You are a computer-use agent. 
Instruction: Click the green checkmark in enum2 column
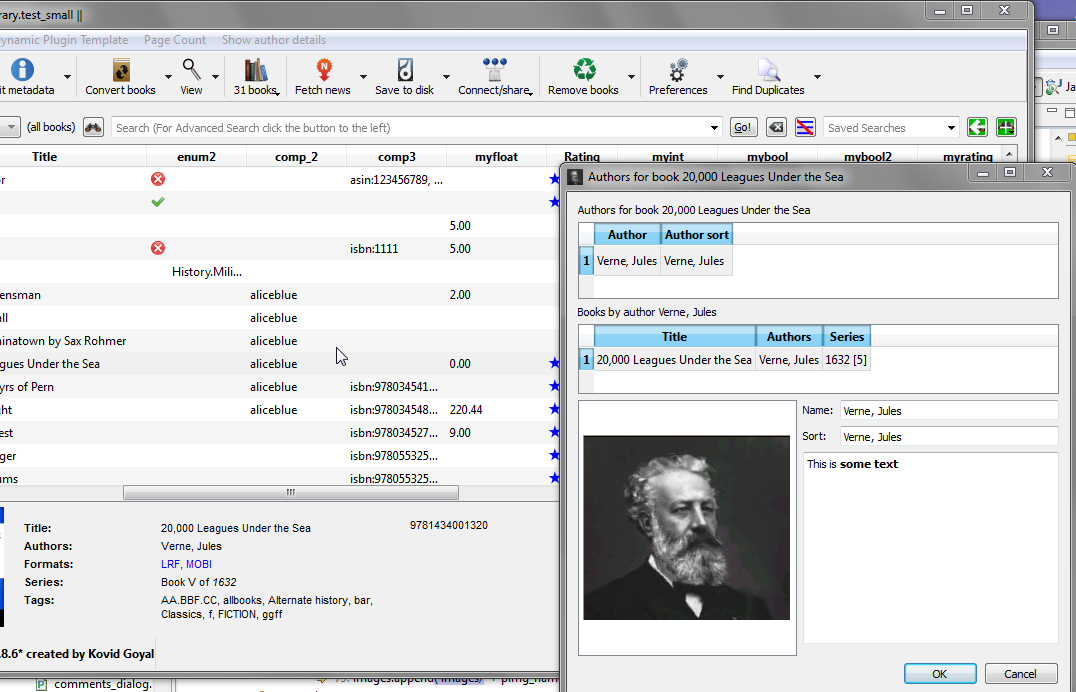pyautogui.click(x=158, y=203)
